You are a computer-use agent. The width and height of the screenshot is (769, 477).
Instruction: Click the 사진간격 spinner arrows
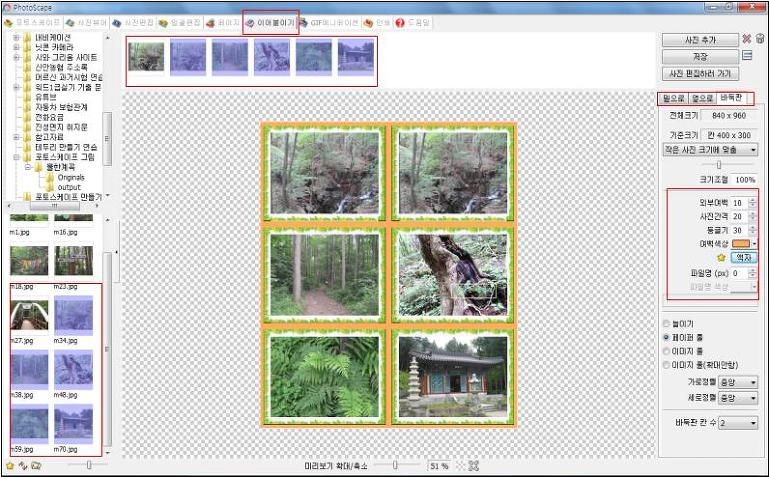[x=752, y=216]
